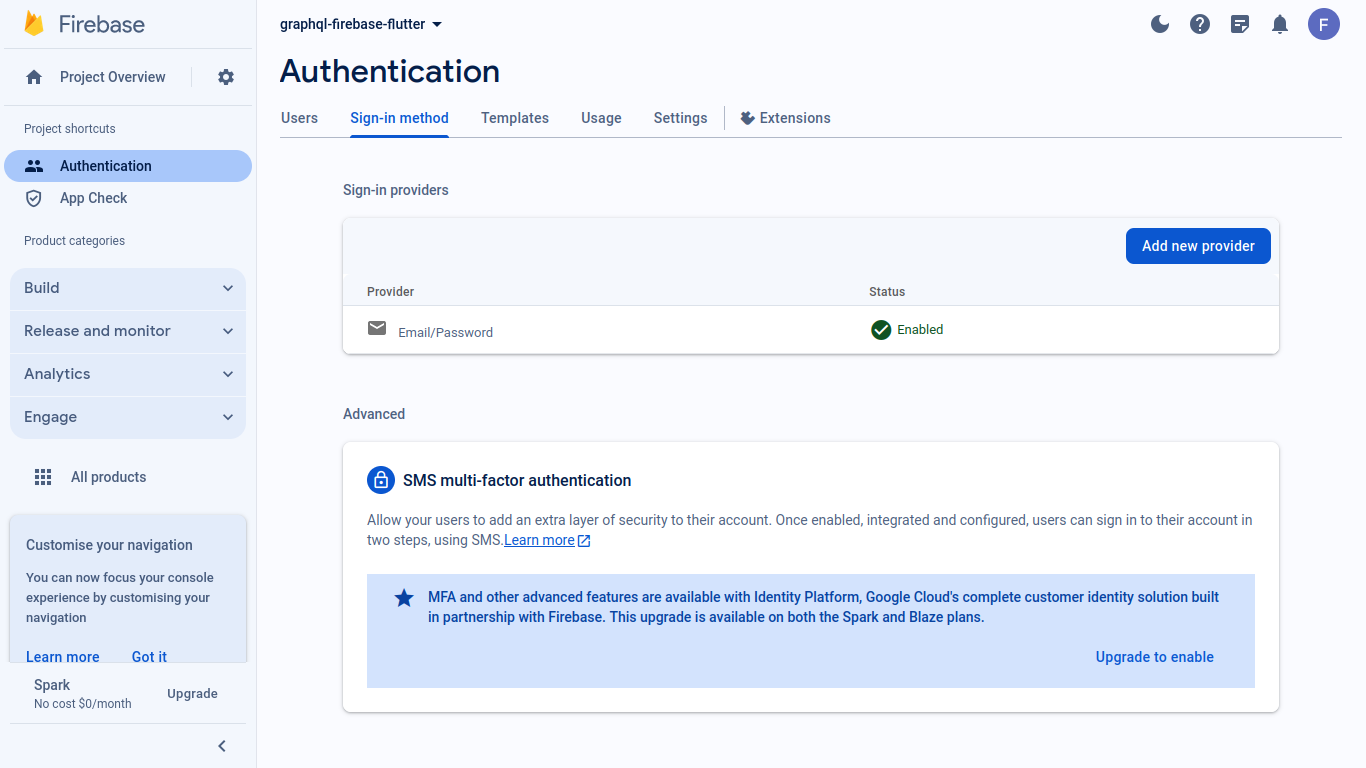The height and width of the screenshot is (768, 1366).
Task: Click Upgrade next to Spark plan
Action: pos(192,694)
